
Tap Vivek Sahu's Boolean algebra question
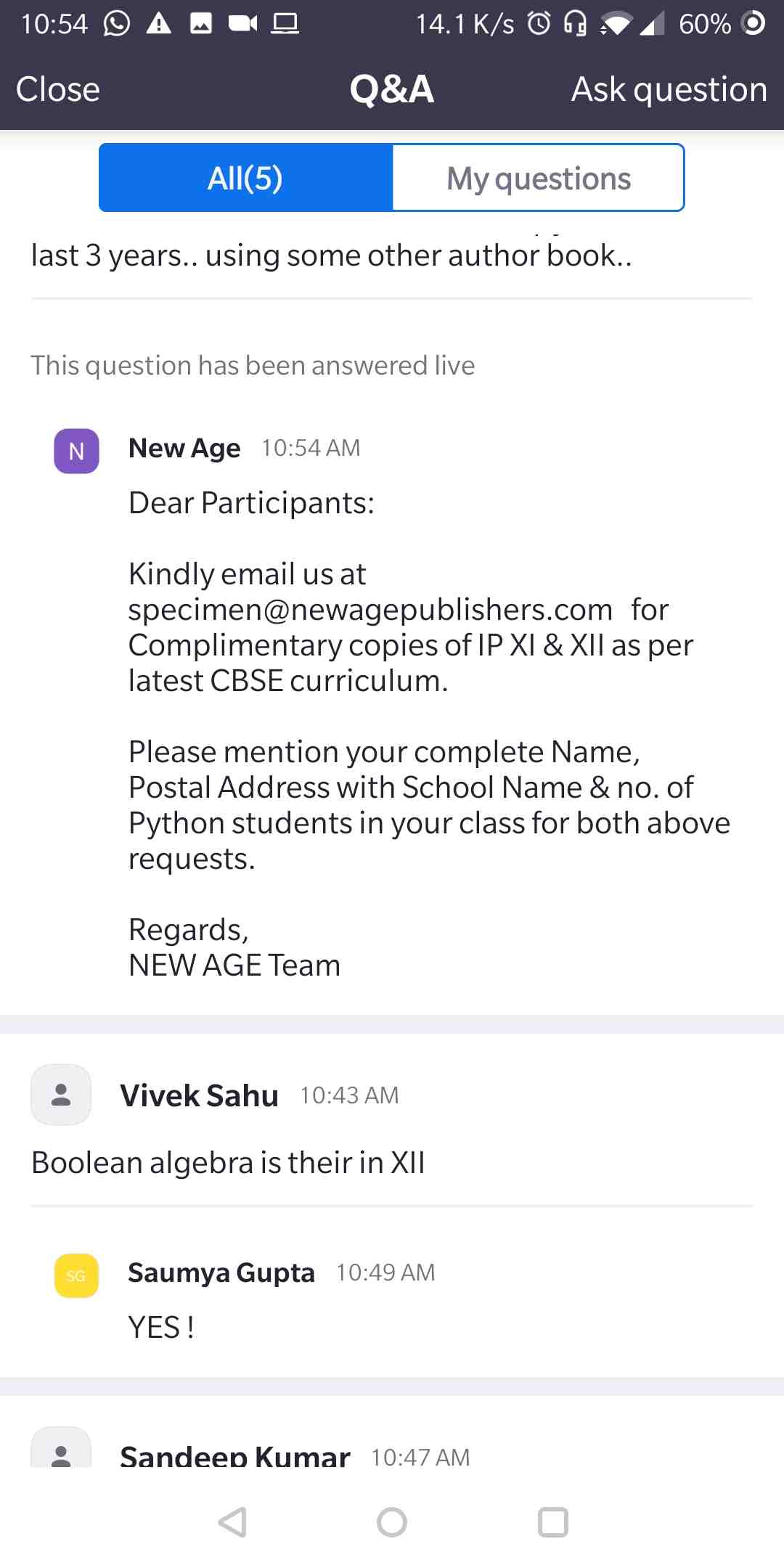pyautogui.click(x=228, y=1162)
